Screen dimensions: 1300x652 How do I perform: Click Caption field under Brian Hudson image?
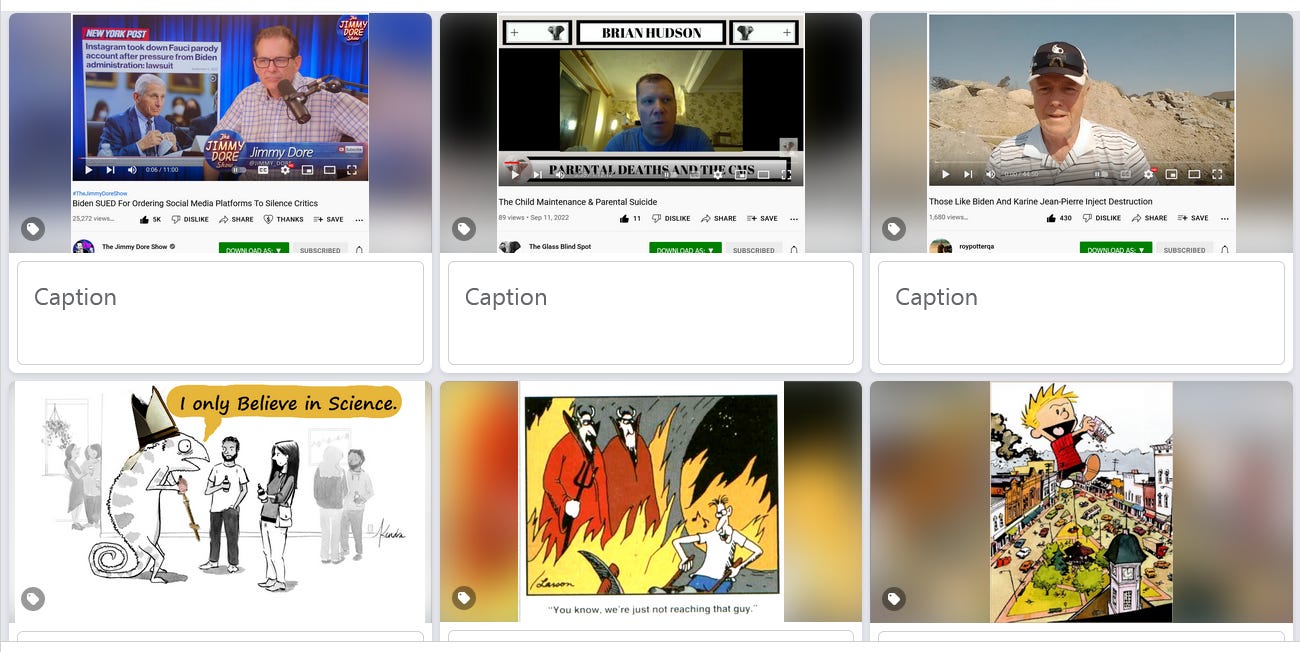pos(651,313)
